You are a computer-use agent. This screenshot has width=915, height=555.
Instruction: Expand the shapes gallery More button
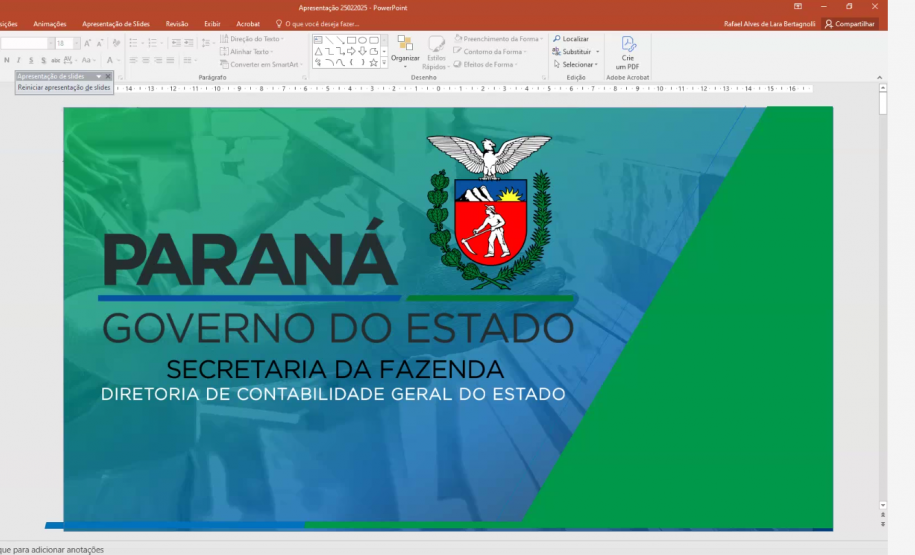point(384,62)
